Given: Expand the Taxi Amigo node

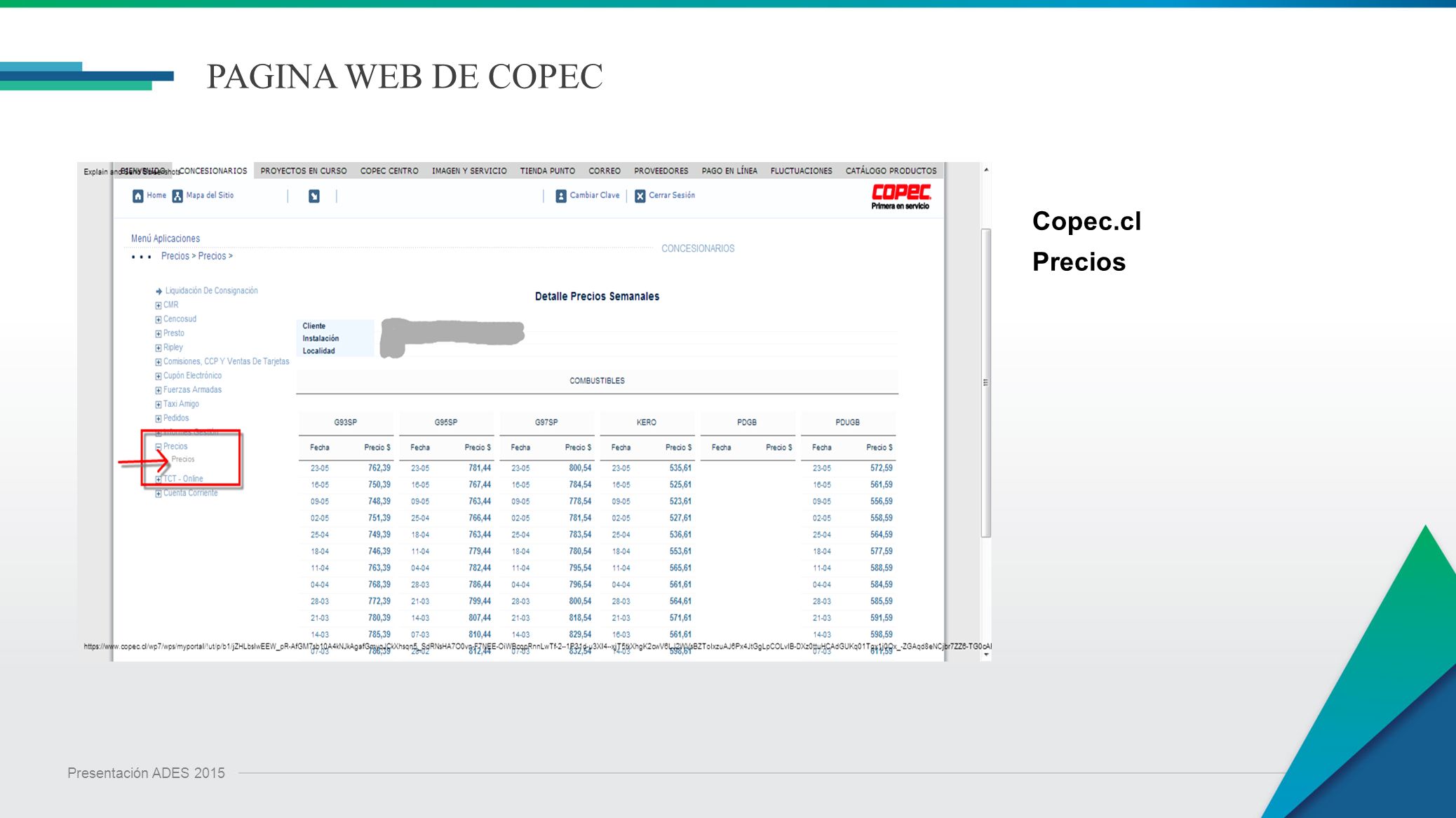Looking at the screenshot, I should [x=159, y=404].
